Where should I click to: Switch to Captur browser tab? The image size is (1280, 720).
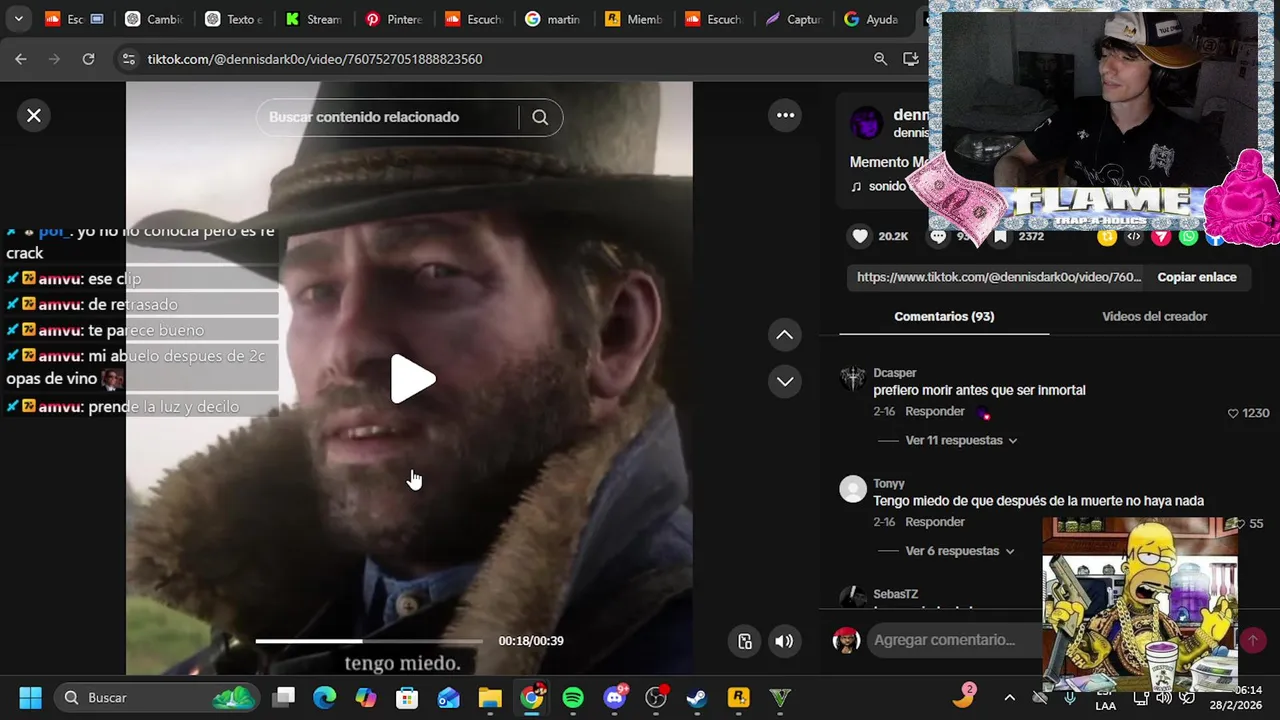(x=793, y=19)
